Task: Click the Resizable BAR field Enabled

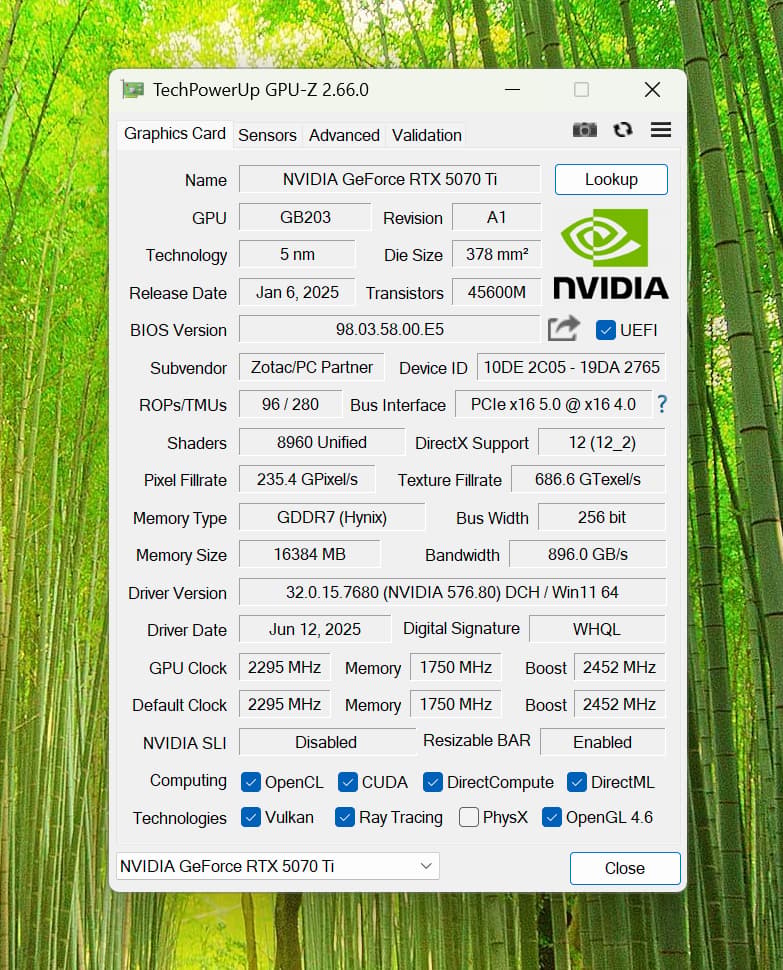Action: 602,742
